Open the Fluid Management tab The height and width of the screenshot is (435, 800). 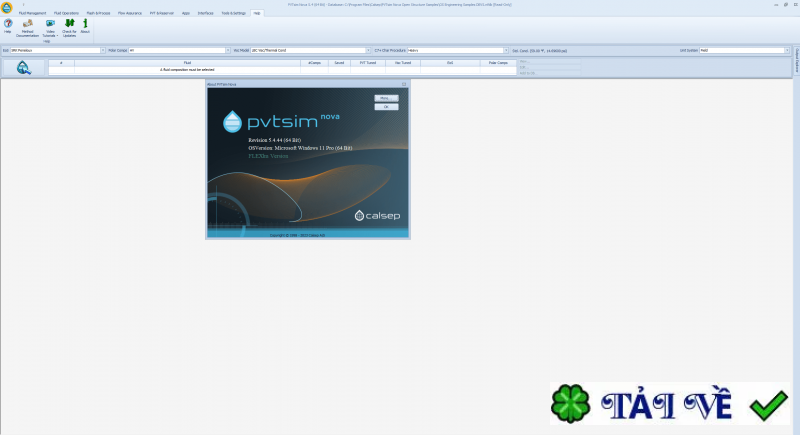pyautogui.click(x=32, y=13)
